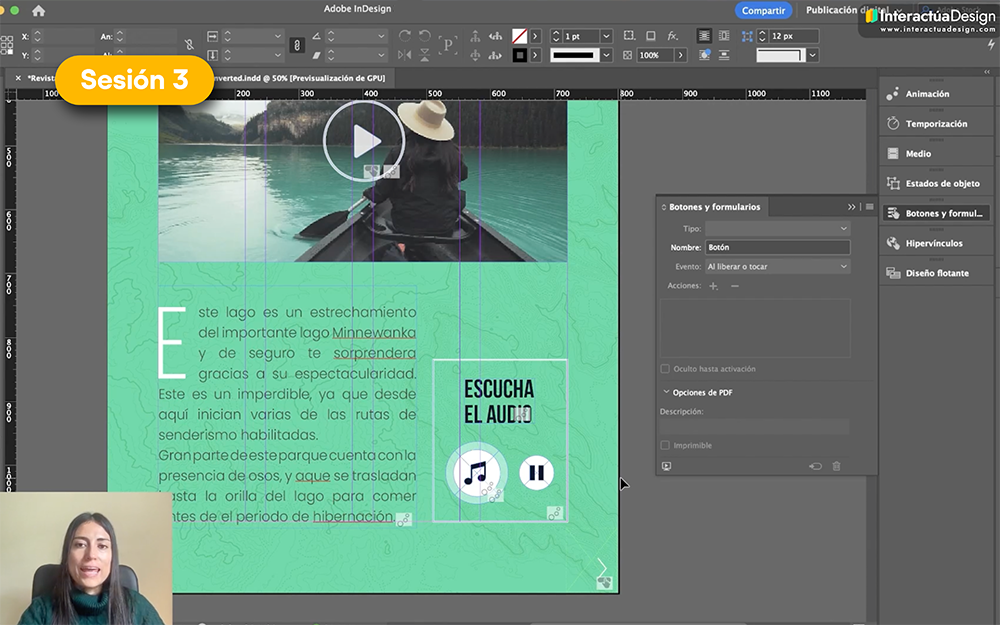
Task: Click the music note audio button
Action: coord(476,473)
